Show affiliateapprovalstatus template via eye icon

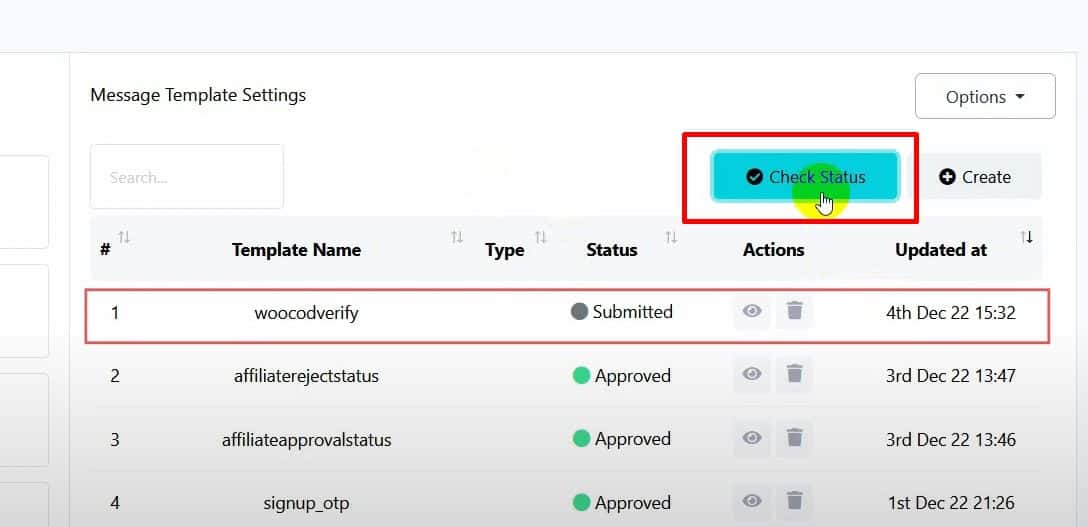pyautogui.click(x=752, y=438)
